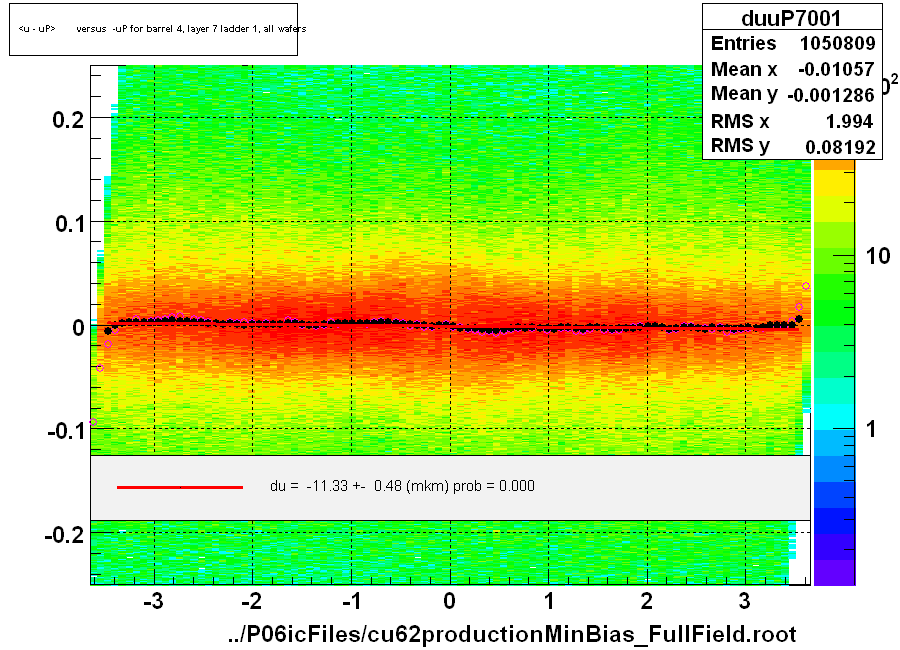Viewport: 900px width, 650px height.
Task: Click the plot title text box
Action: (153, 29)
